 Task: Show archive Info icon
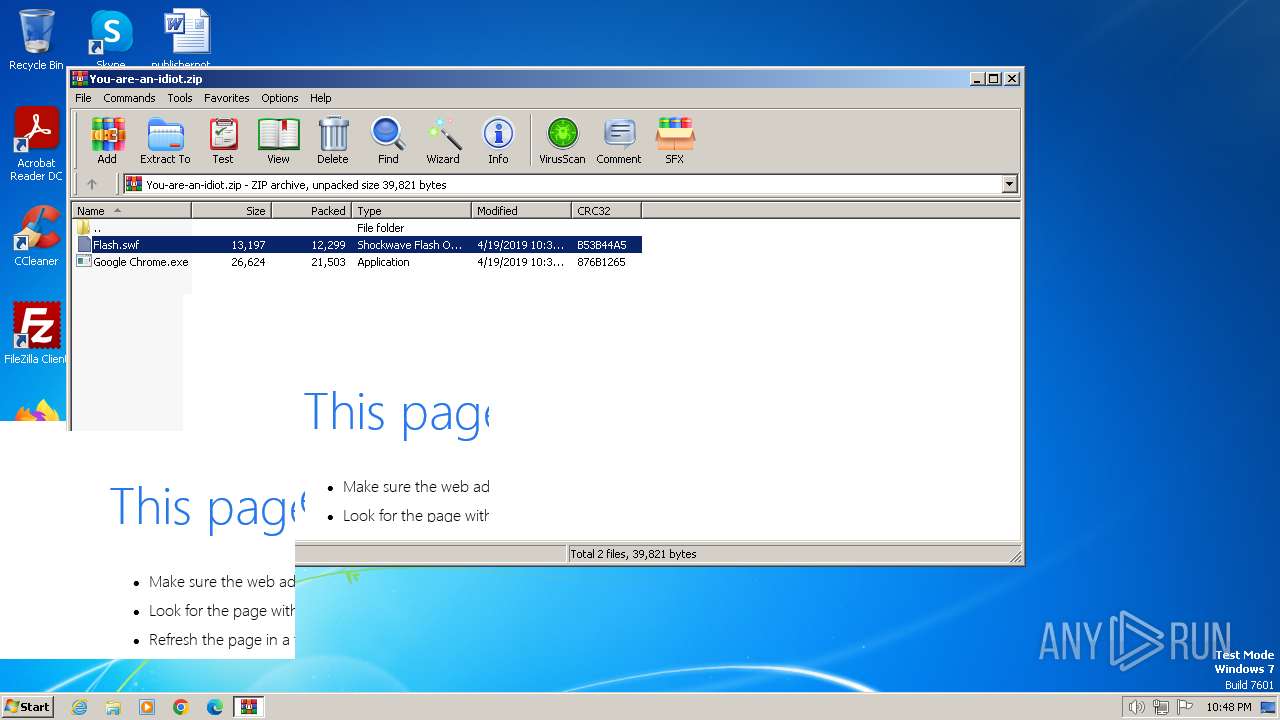point(498,140)
